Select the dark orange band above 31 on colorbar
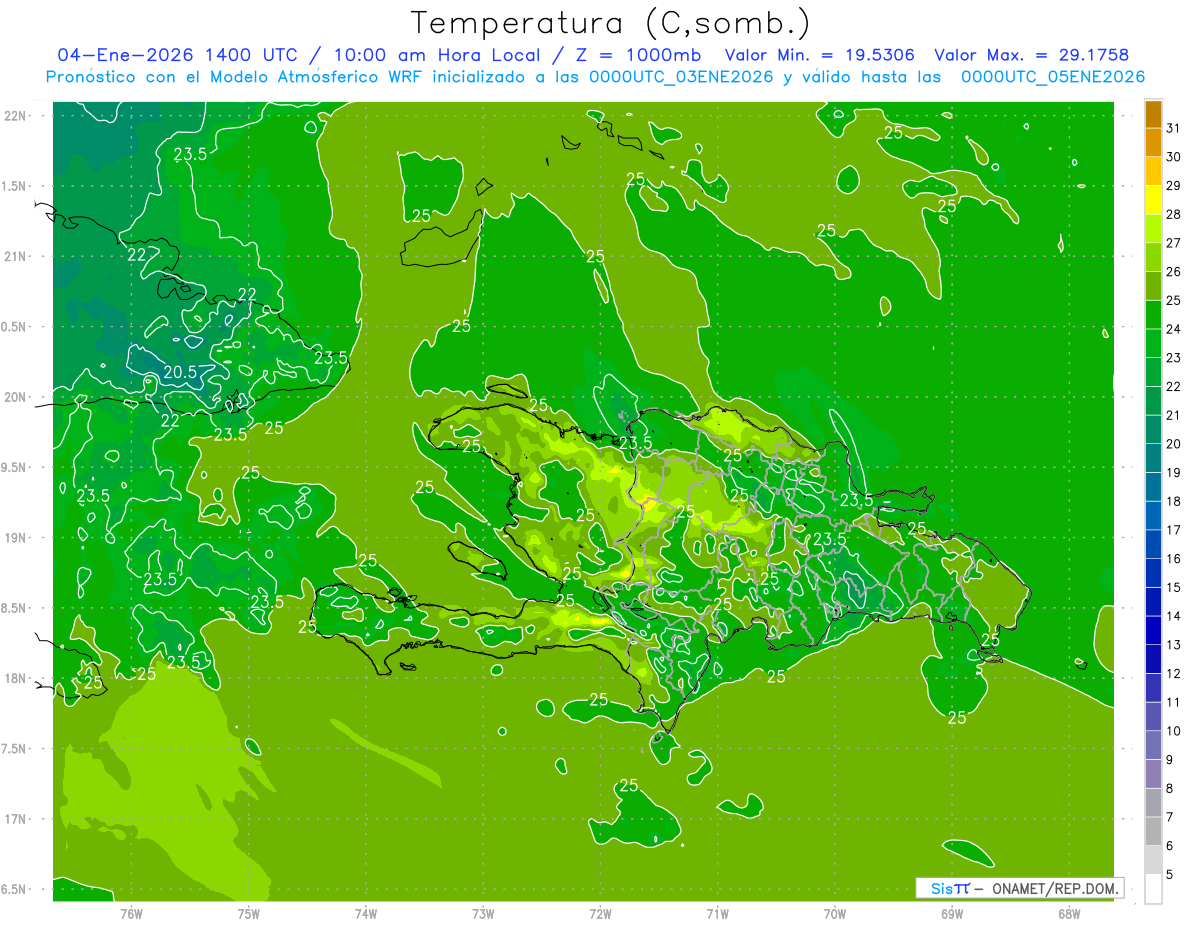Image resolution: width=1200 pixels, height=927 pixels. 1153,114
